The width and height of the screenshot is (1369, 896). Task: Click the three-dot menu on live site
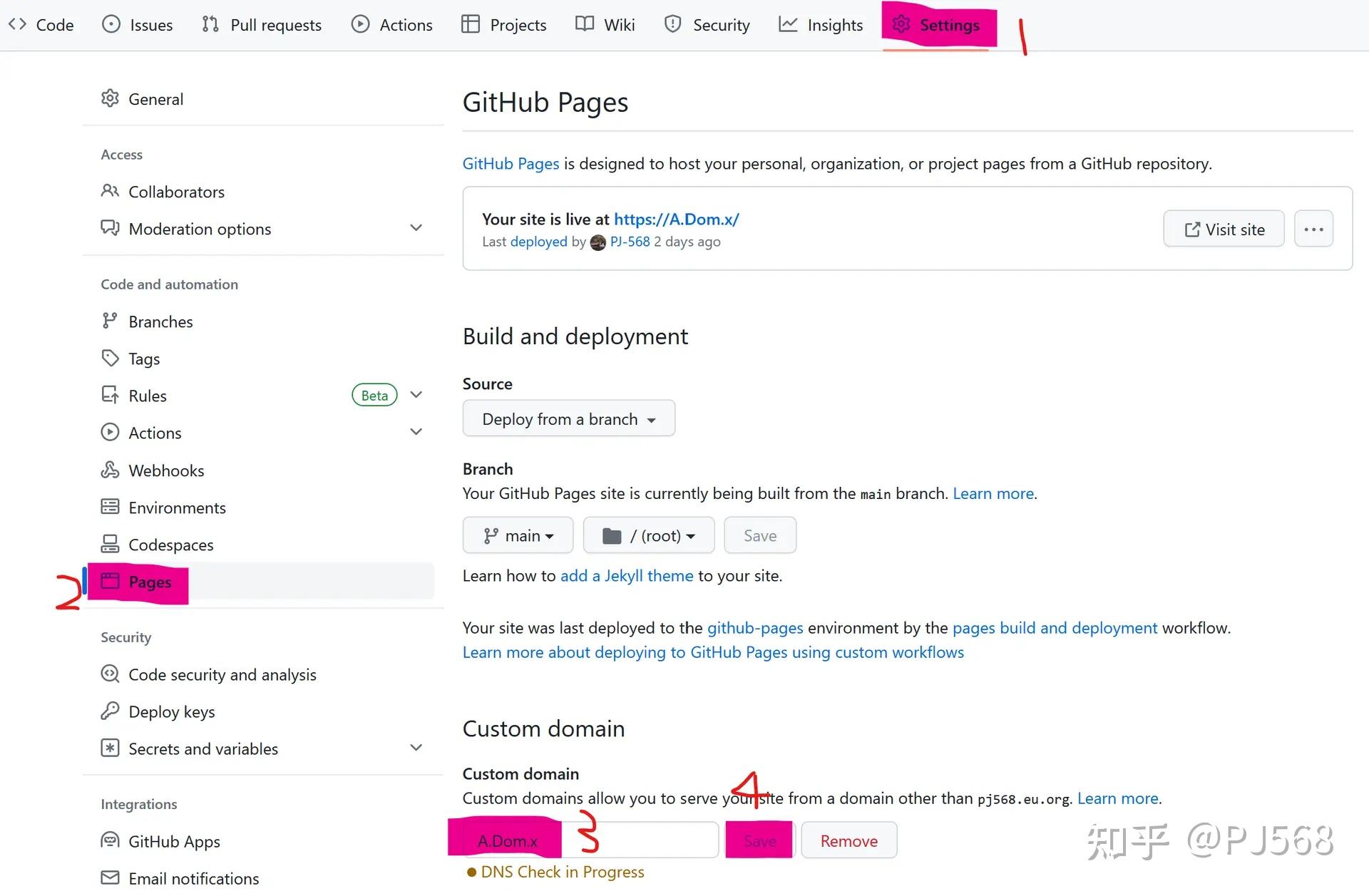point(1315,228)
